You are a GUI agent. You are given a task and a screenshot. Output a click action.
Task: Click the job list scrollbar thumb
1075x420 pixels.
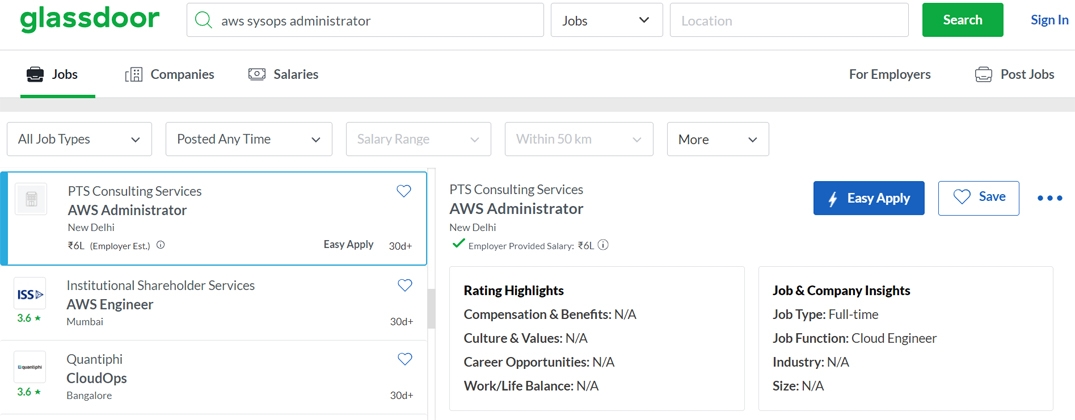tap(431, 308)
